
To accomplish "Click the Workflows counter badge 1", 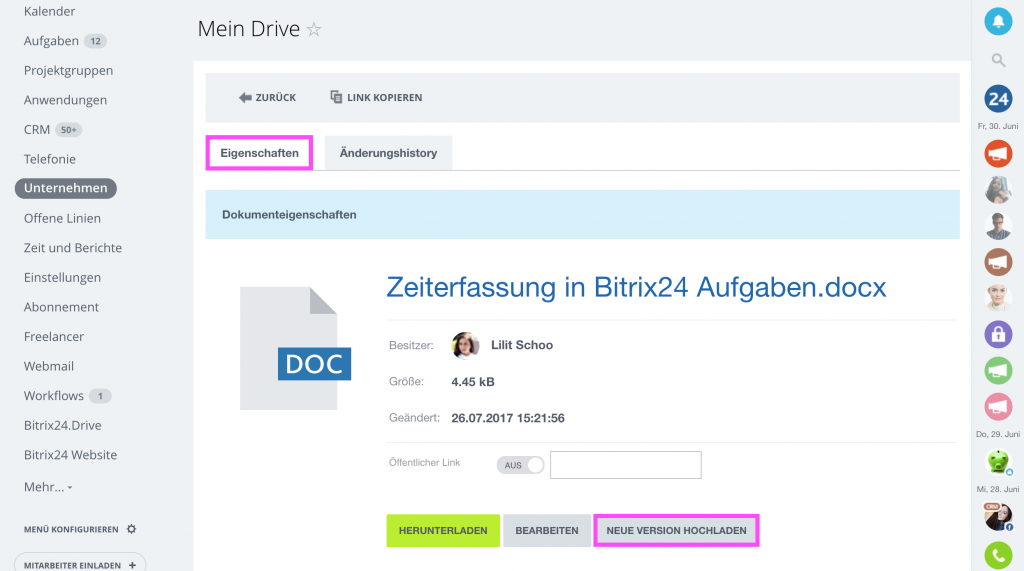I will pyautogui.click(x=100, y=396).
